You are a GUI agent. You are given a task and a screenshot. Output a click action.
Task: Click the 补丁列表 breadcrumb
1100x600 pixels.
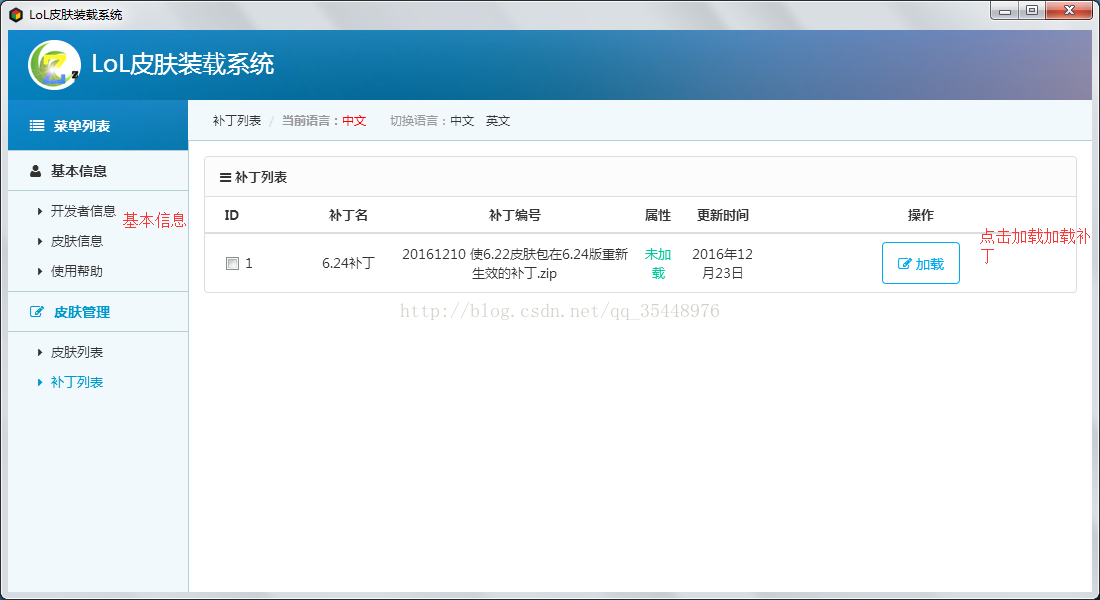coord(237,121)
